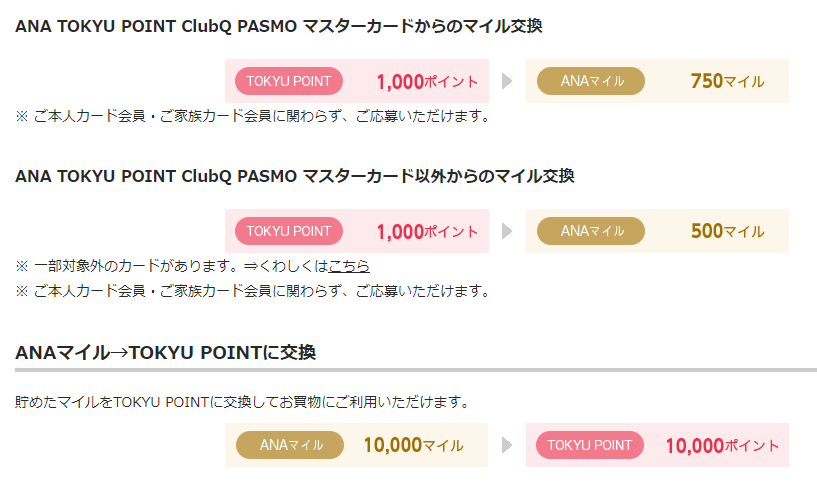Open the こちら link for excluded cards
Image resolution: width=817 pixels, height=490 pixels.
point(349,266)
